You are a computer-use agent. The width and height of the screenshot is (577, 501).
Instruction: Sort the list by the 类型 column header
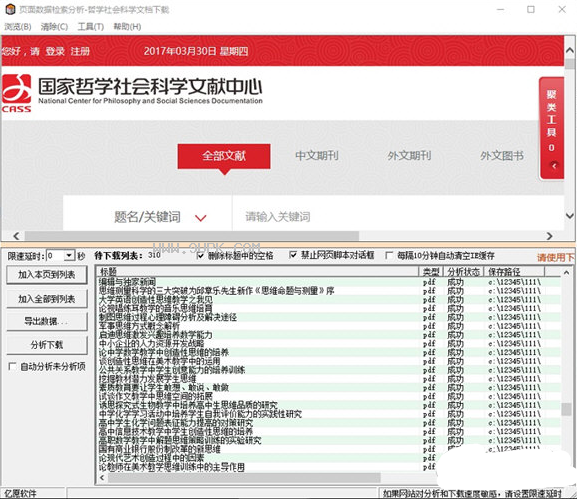[x=432, y=272]
